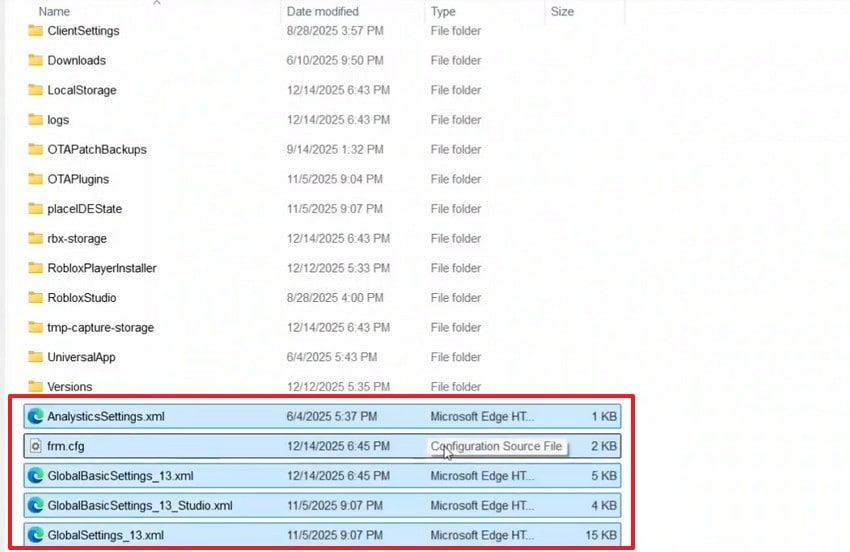
Task: Click the 11/5/2025 9:04 PM date cell
Action: click(335, 179)
